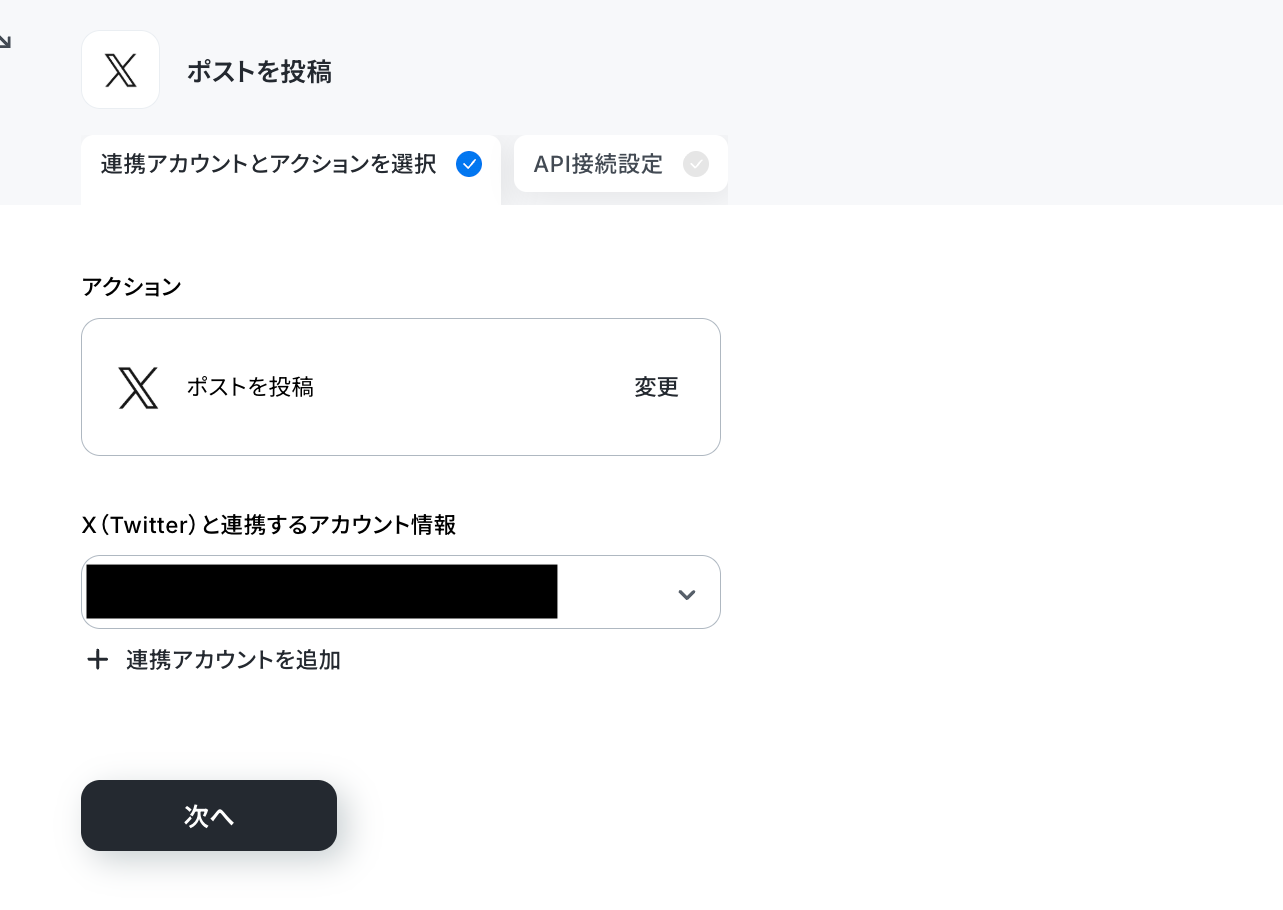Screen dimensions: 1283x910
Task: Click the API接続設定 tab label text
Action: [598, 164]
